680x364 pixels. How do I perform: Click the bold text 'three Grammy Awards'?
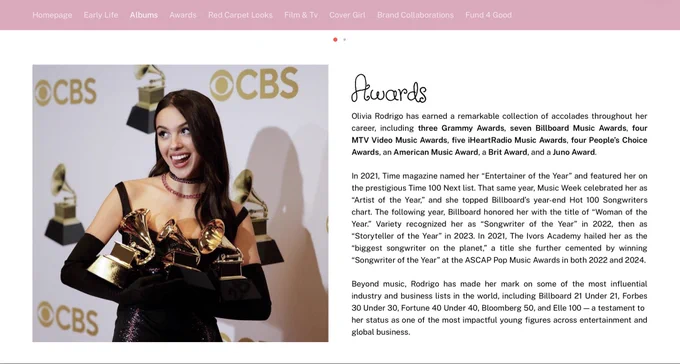point(461,128)
